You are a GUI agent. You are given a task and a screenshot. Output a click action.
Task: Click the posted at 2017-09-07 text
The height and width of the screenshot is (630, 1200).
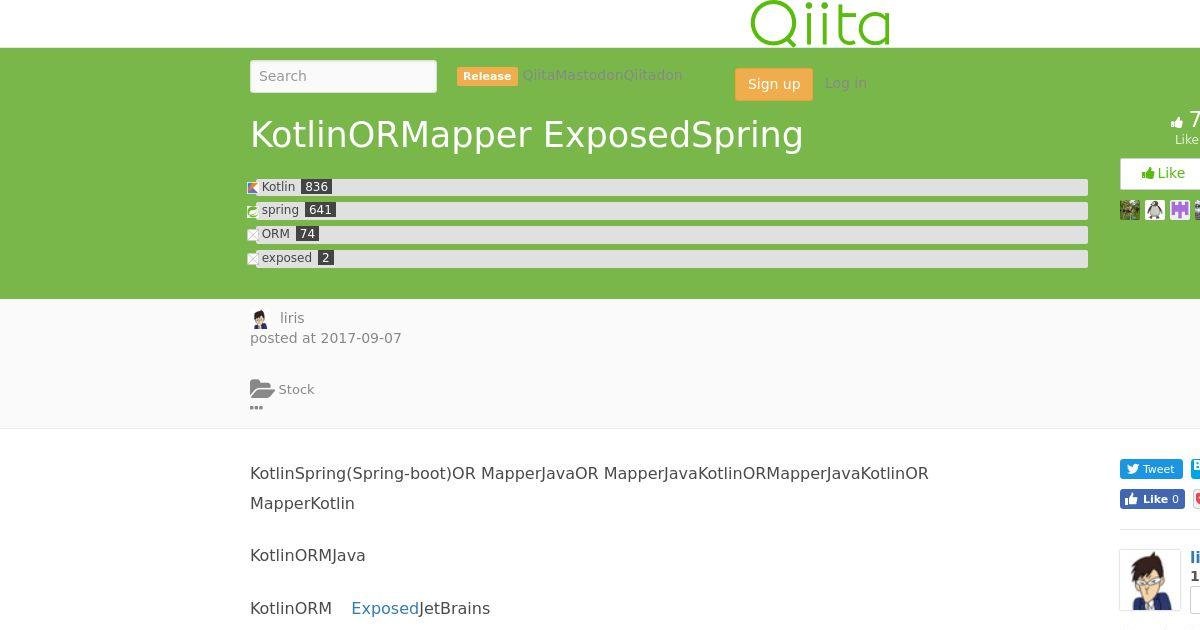point(326,338)
